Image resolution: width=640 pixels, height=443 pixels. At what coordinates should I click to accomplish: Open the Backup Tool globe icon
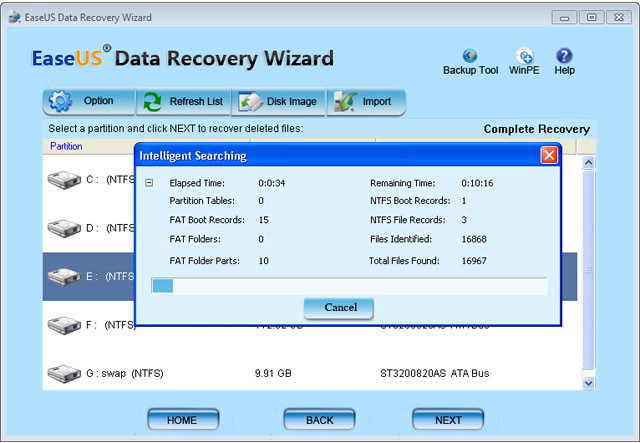470,56
